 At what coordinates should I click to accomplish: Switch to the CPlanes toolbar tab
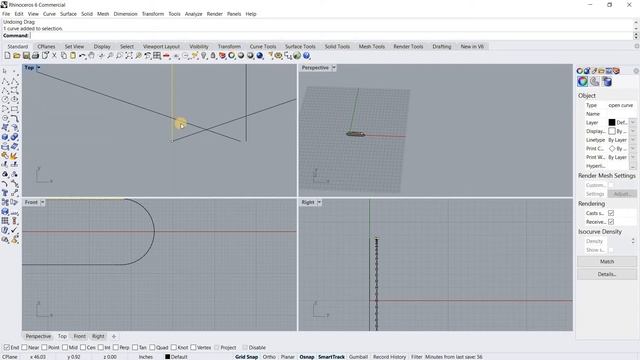[x=46, y=47]
